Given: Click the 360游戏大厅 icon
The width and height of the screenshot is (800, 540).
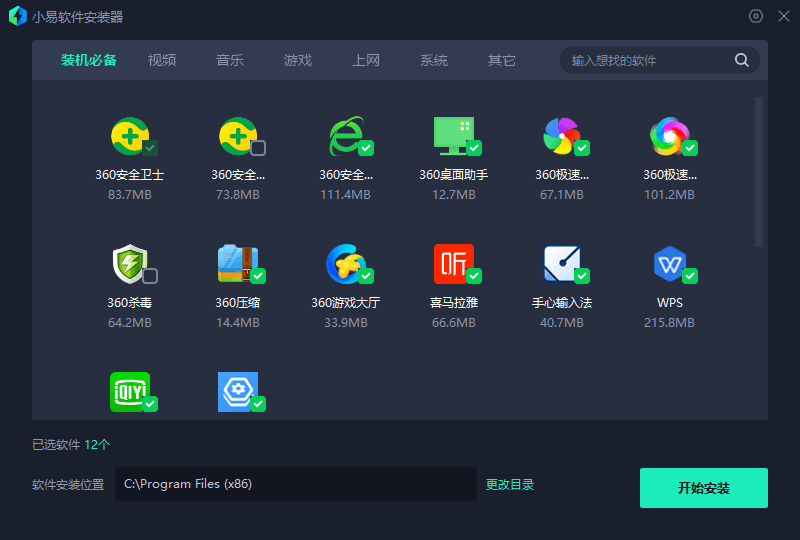Looking at the screenshot, I should click(345, 263).
